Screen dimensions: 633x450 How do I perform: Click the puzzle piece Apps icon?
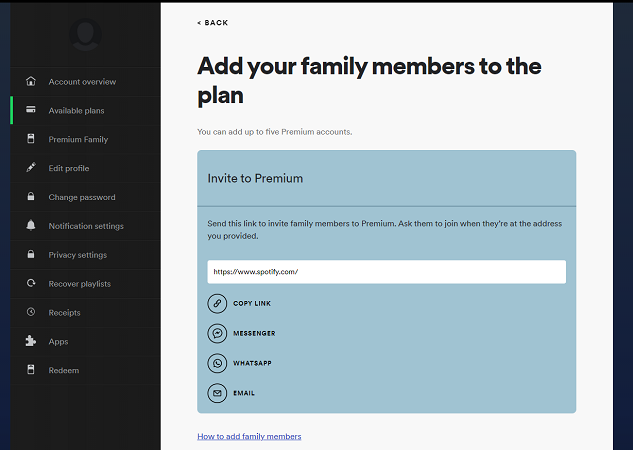click(31, 341)
